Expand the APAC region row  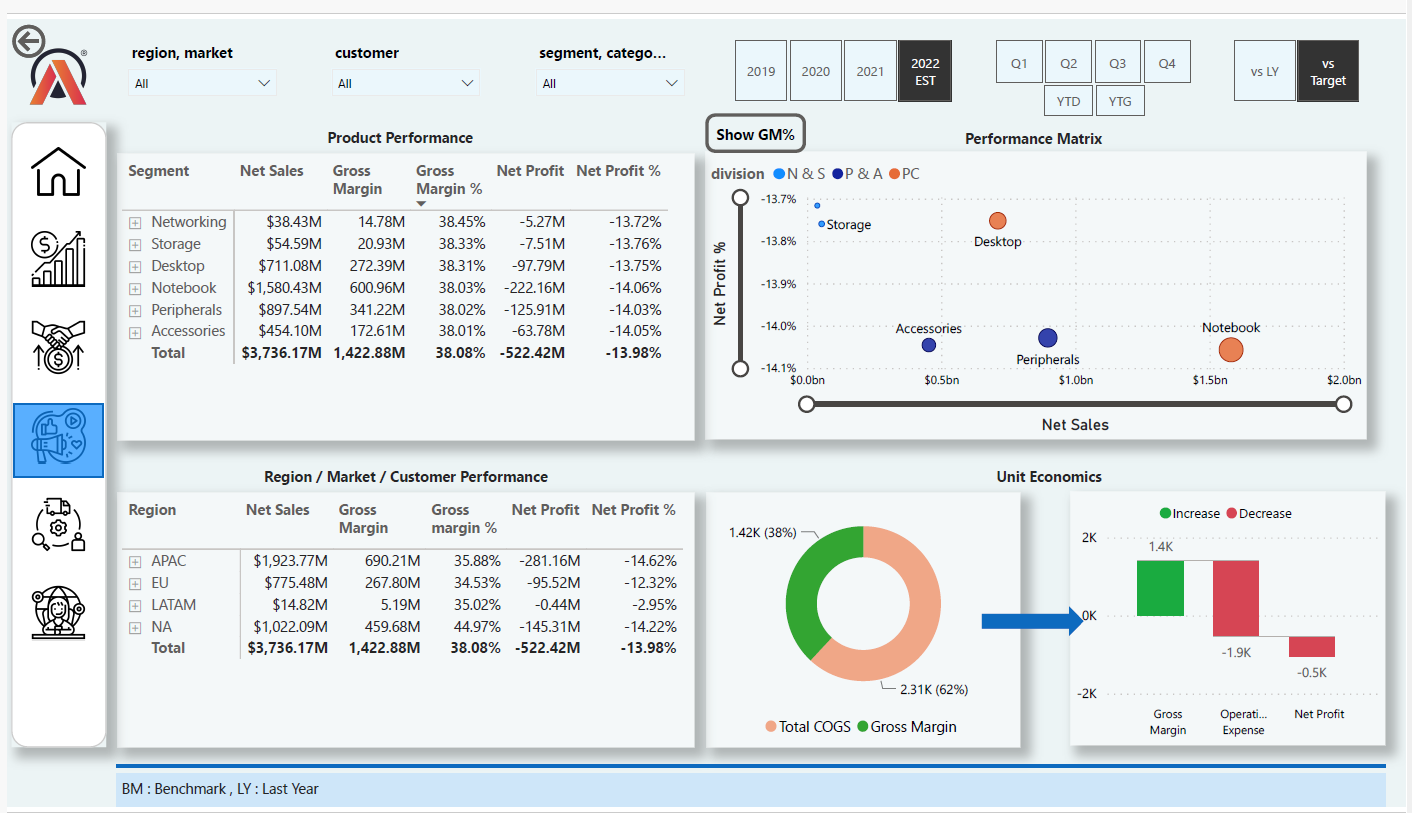pos(135,561)
